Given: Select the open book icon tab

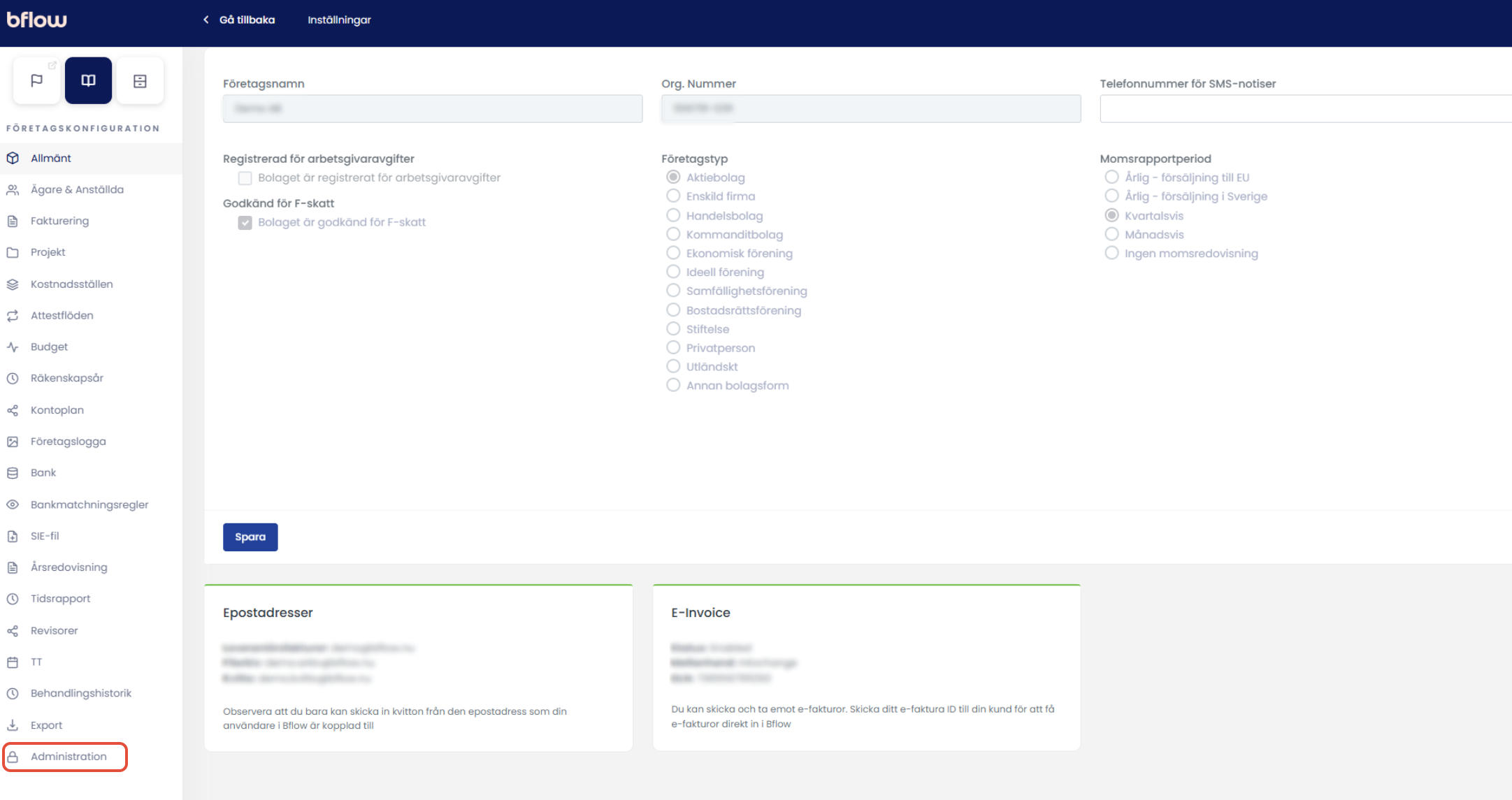Looking at the screenshot, I should pyautogui.click(x=88, y=80).
